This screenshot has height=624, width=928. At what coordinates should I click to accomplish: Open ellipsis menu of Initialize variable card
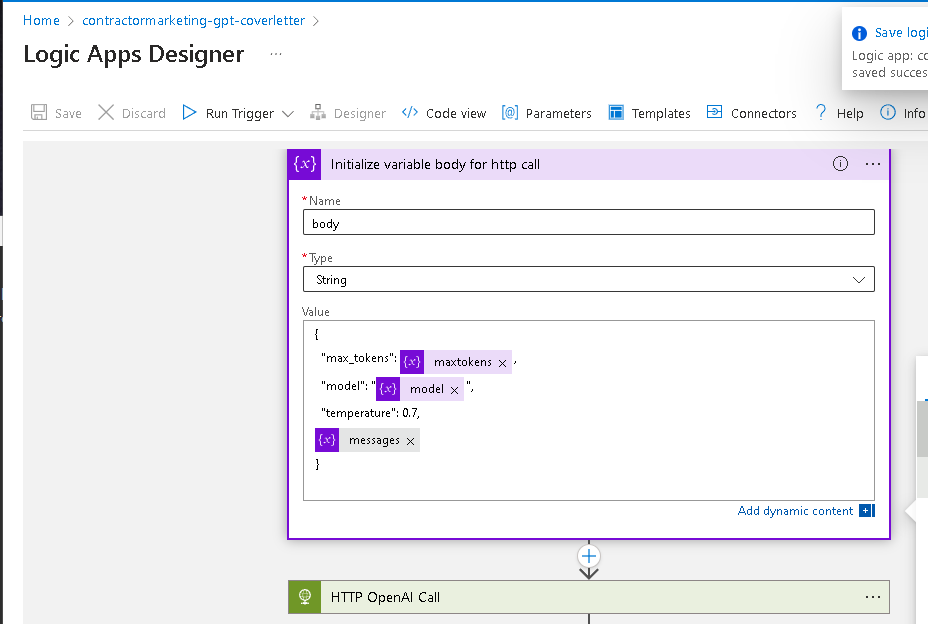tap(873, 164)
